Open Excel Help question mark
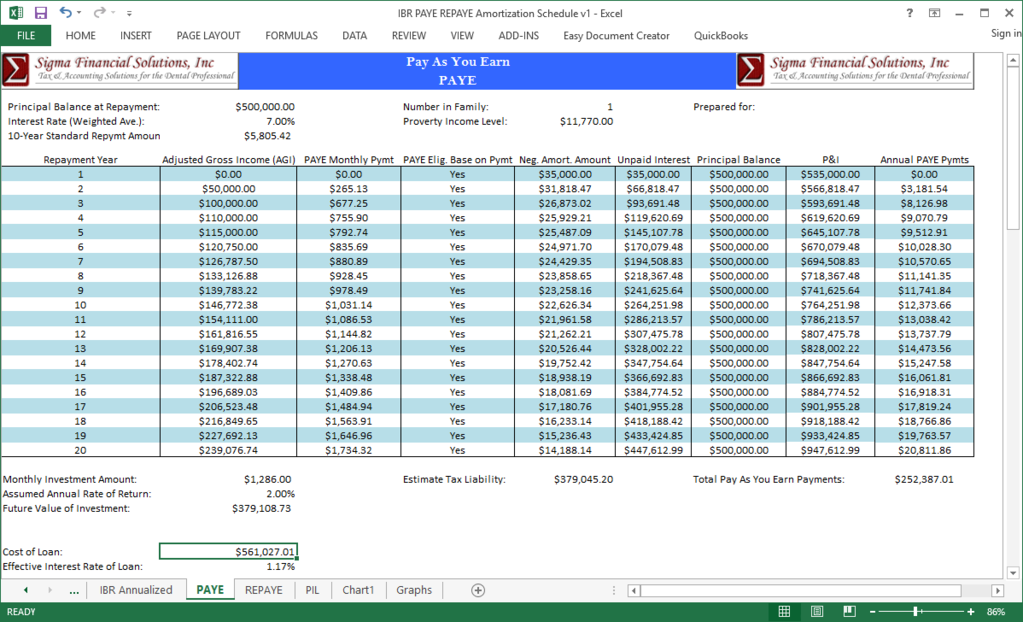 pyautogui.click(x=909, y=13)
